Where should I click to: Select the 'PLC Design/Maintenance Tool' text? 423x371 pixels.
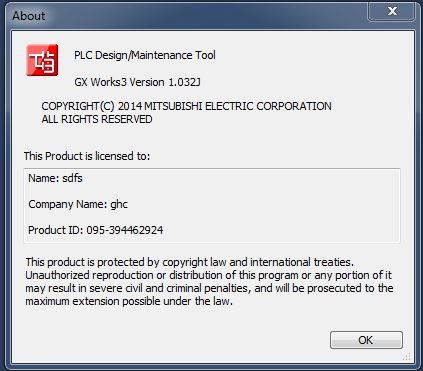pyautogui.click(x=145, y=55)
